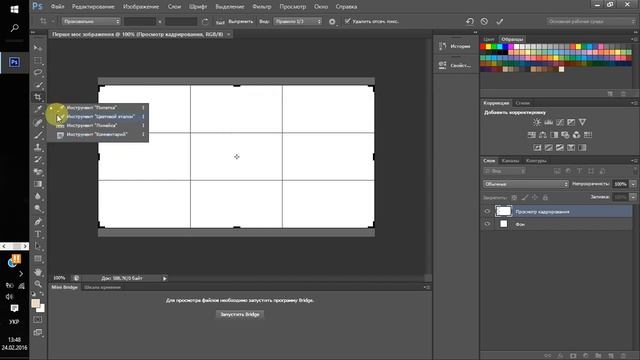The width and height of the screenshot is (640, 360).
Task: Select the Healing Brush tool
Action: pos(38,122)
